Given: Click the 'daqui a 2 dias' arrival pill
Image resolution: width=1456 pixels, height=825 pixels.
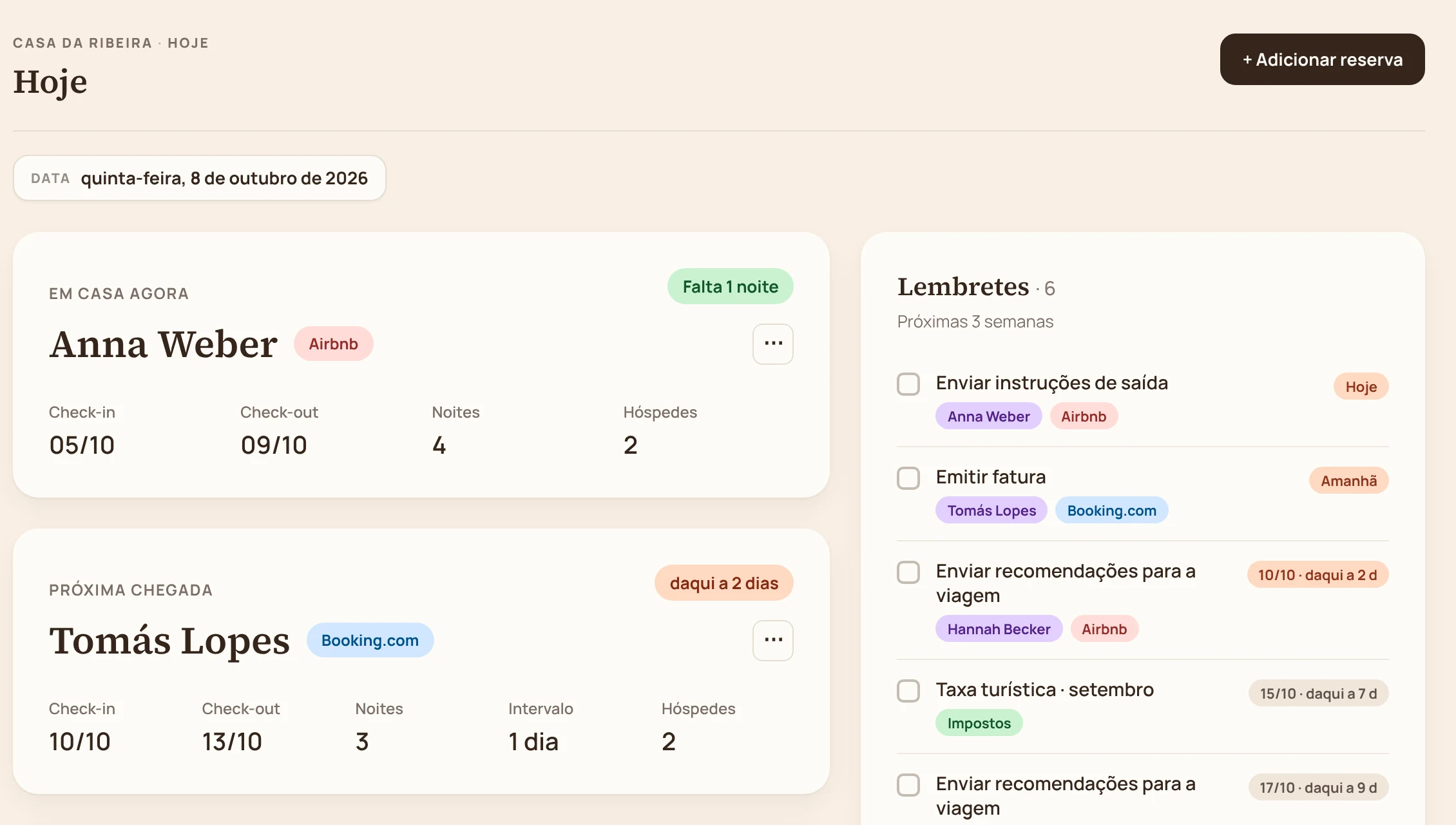Looking at the screenshot, I should coord(723,583).
